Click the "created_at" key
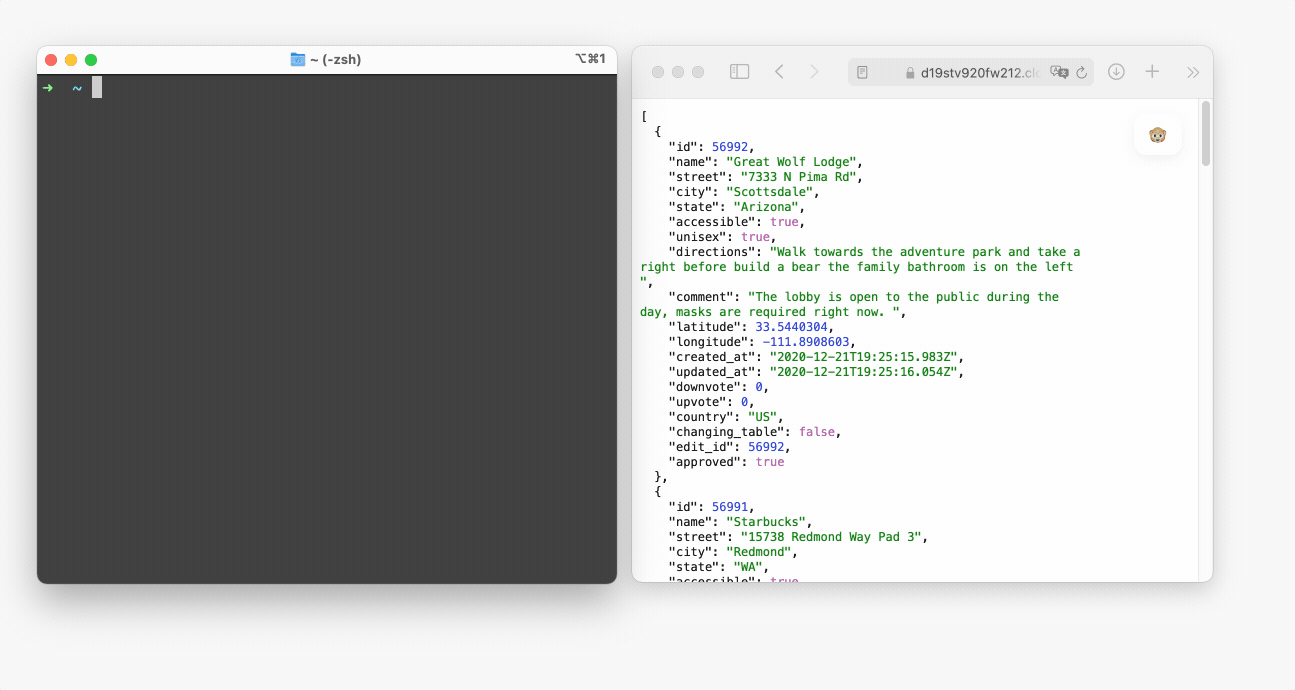The image size is (1295, 690). 713,357
